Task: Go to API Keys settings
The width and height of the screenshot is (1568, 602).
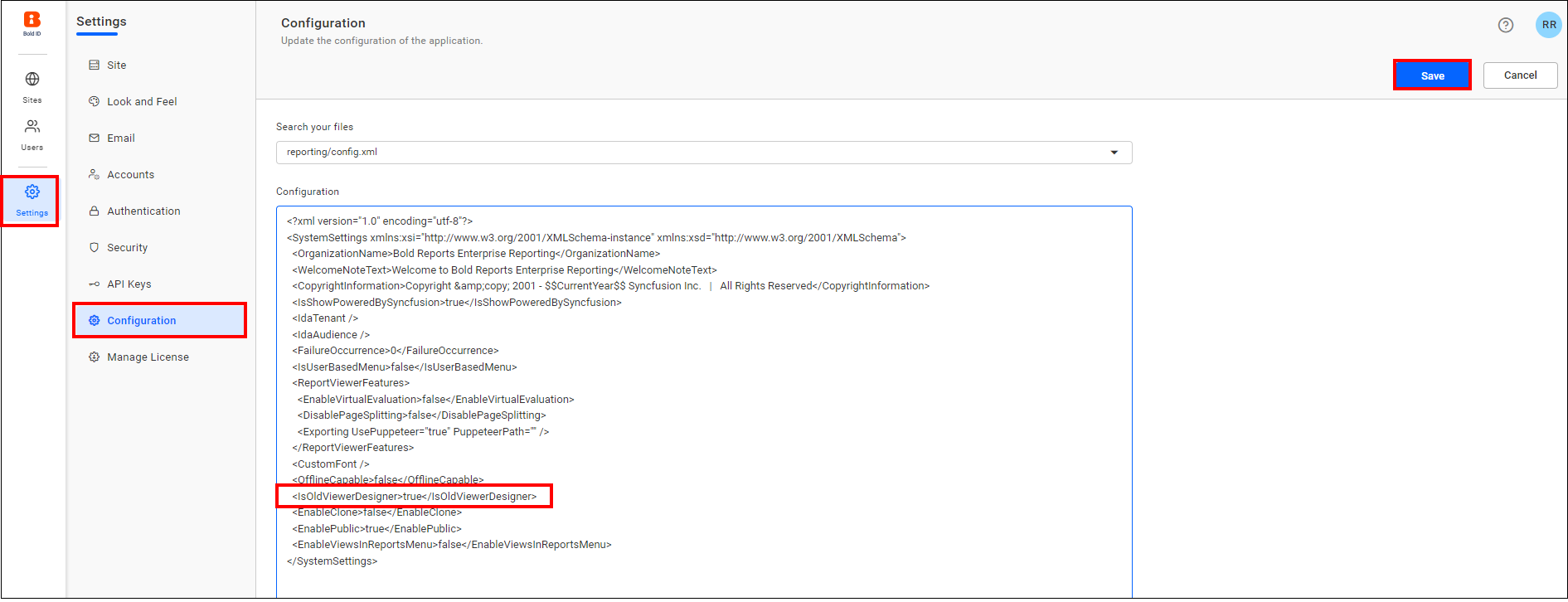Action: [x=160, y=284]
